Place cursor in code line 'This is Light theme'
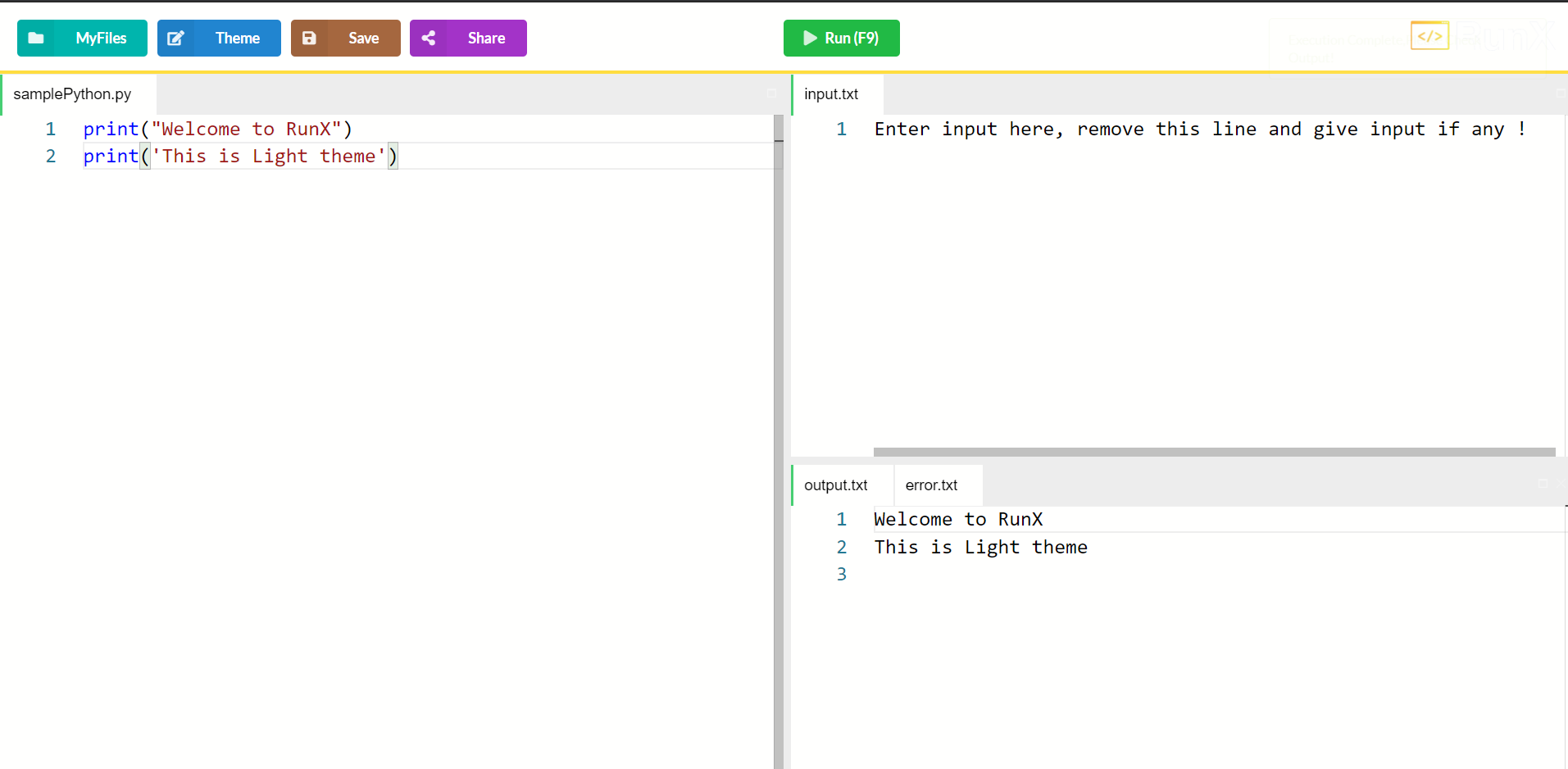 click(x=269, y=156)
